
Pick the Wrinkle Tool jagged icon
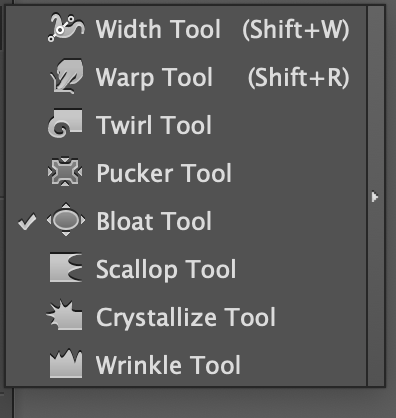pos(66,363)
